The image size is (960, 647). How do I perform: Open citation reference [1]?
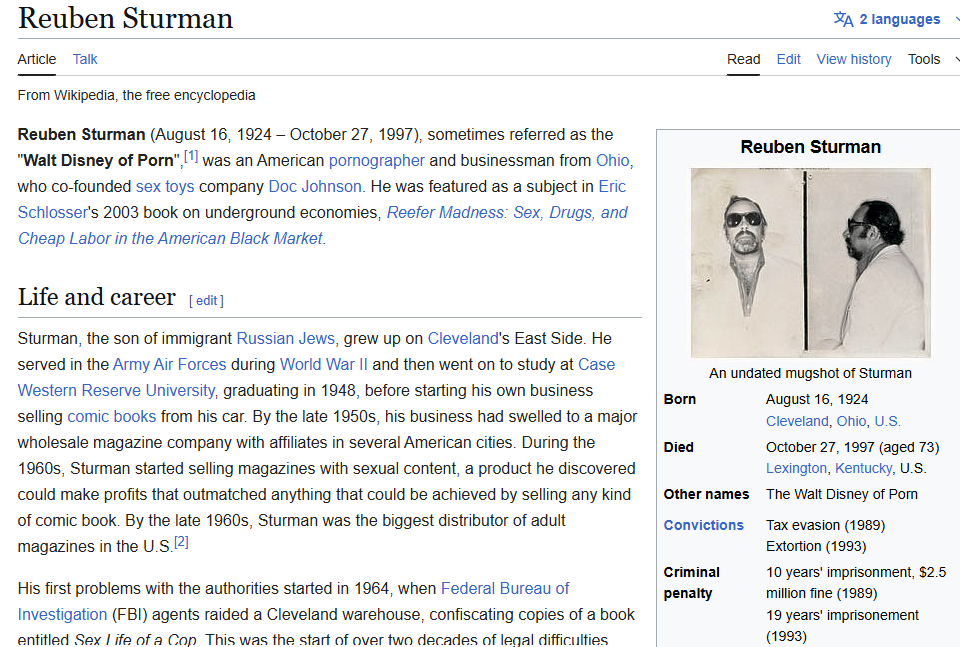click(191, 156)
